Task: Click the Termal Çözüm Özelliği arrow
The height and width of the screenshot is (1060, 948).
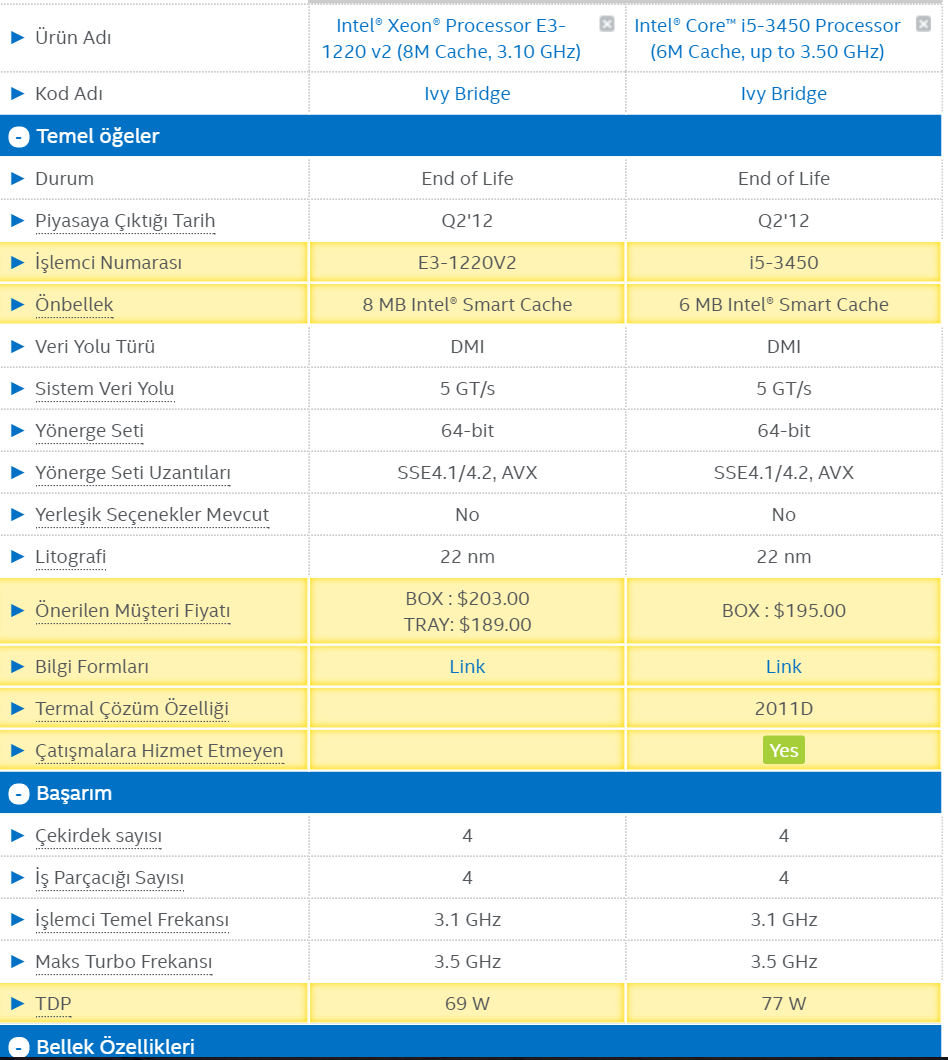Action: [18, 708]
